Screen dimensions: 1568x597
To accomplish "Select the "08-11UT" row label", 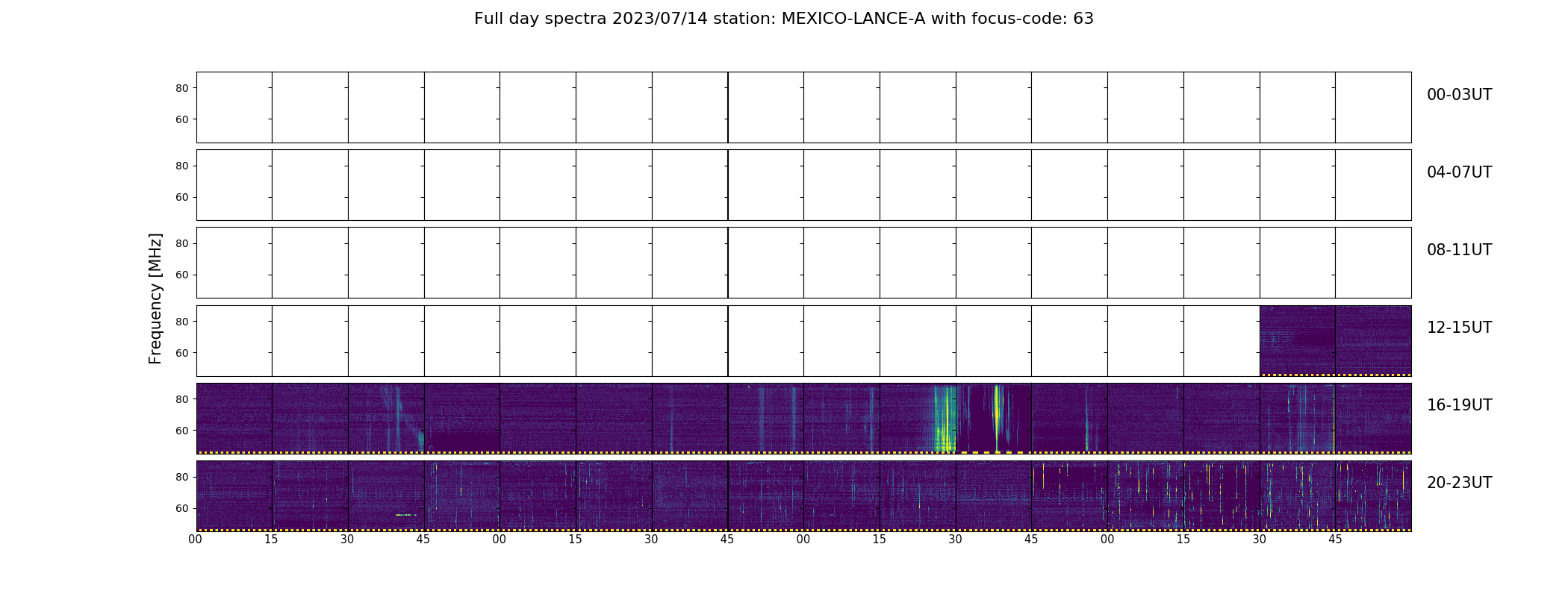I will pos(1459,250).
